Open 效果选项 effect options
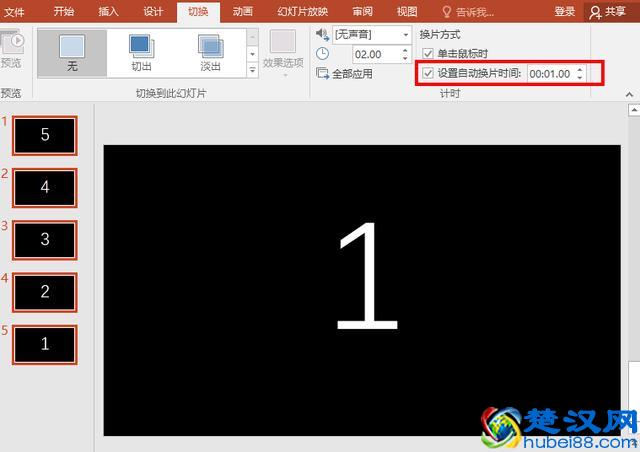 [283, 53]
